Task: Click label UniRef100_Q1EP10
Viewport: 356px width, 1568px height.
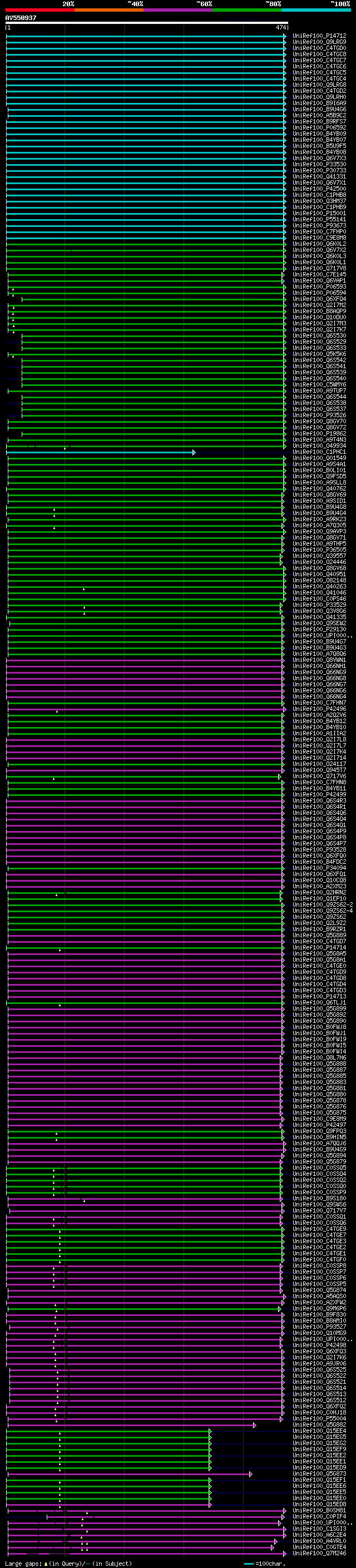Action: point(319,898)
